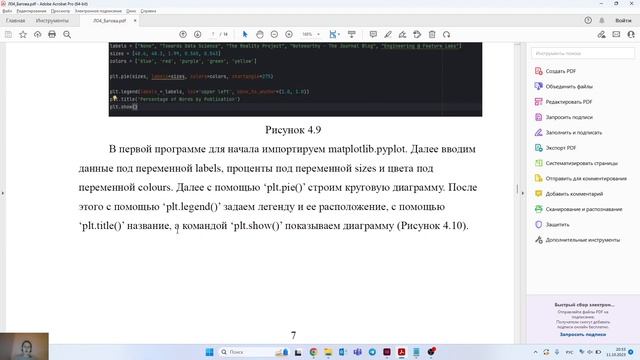Open the Справка menu
Image resolution: width=640 pixels, height=360 pixels.
148,11
